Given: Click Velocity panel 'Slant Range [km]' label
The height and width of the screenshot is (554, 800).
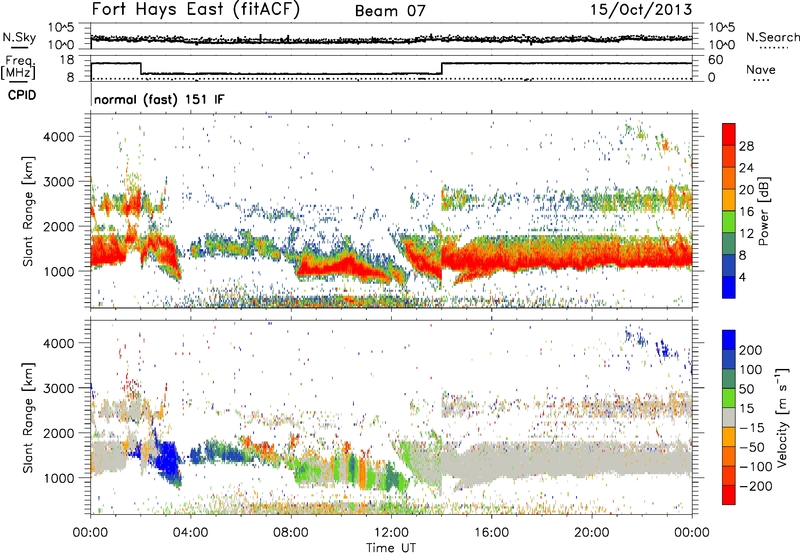Looking at the screenshot, I should coord(28,418).
